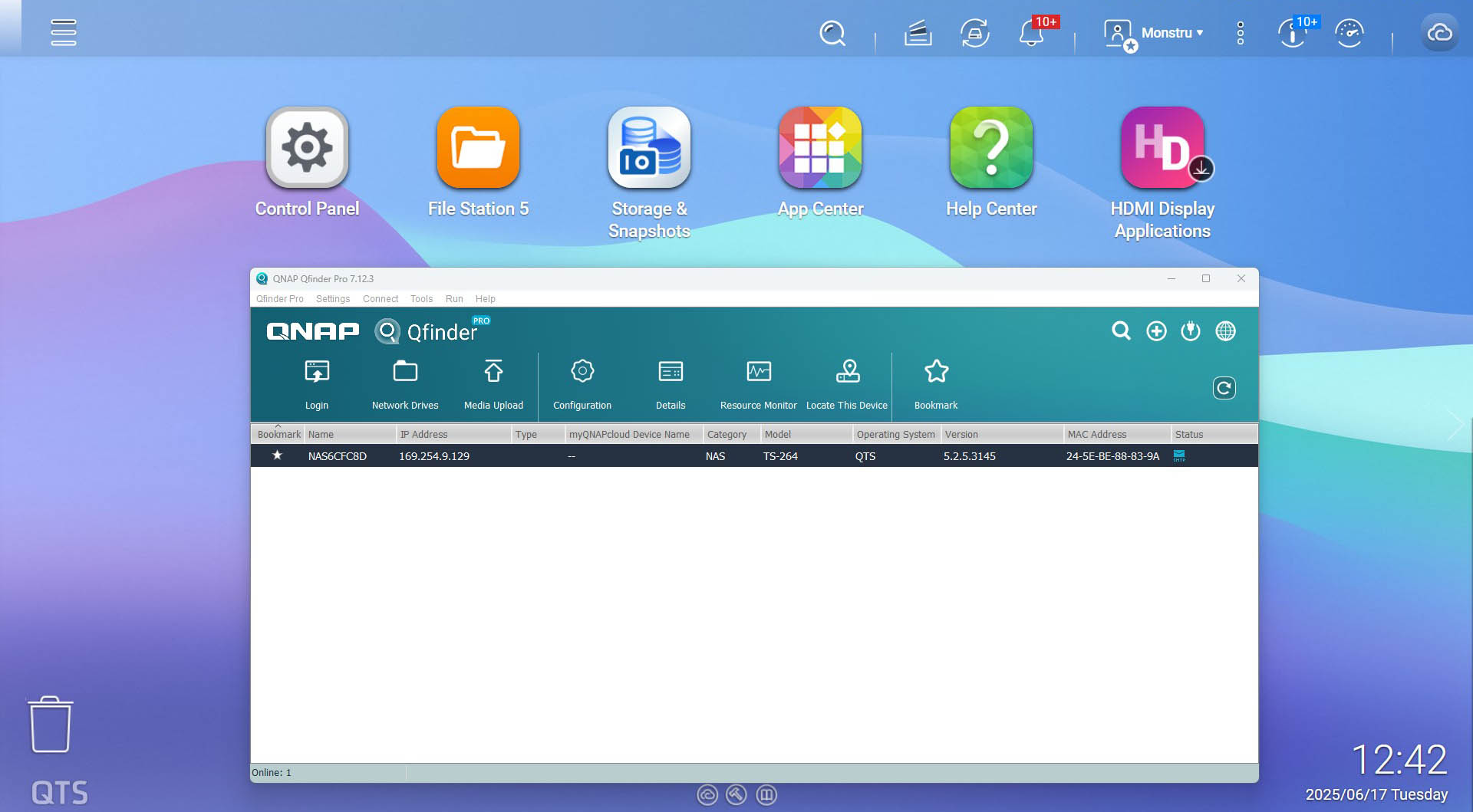The image size is (1473, 812).
Task: Open the QTS desktop search icon
Action: [x=832, y=33]
